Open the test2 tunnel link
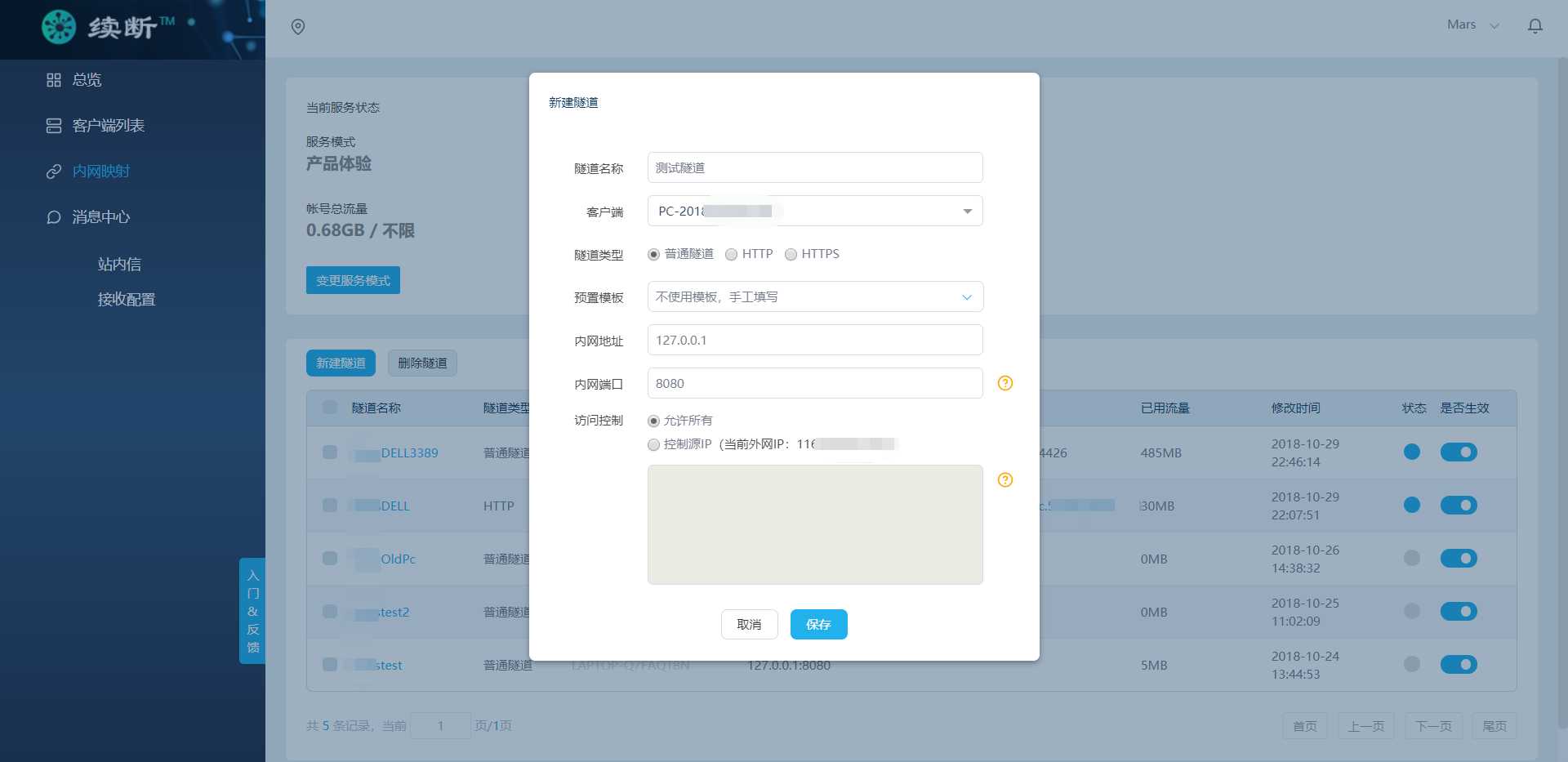 pyautogui.click(x=393, y=612)
